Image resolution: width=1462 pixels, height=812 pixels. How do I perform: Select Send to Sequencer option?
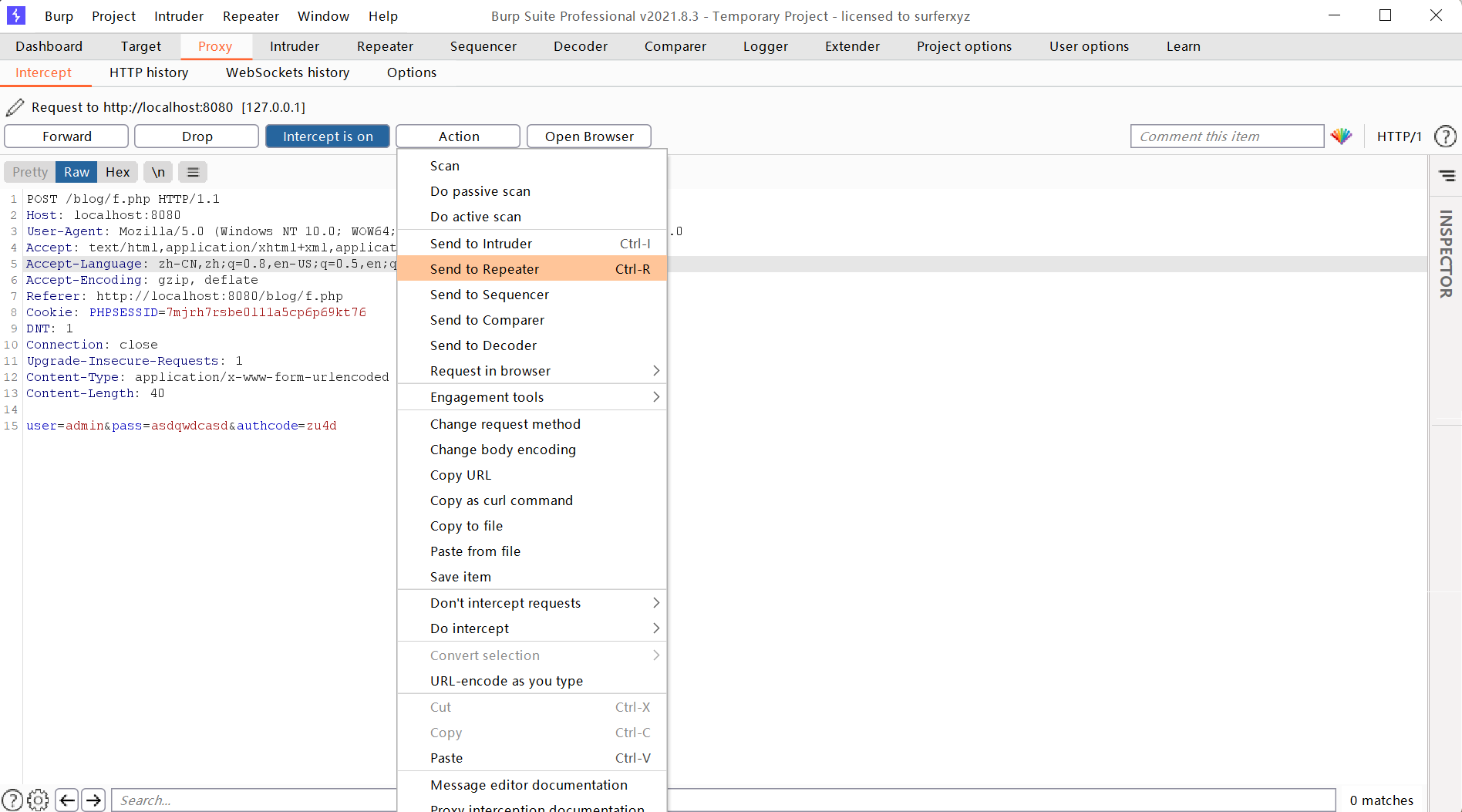point(532,295)
